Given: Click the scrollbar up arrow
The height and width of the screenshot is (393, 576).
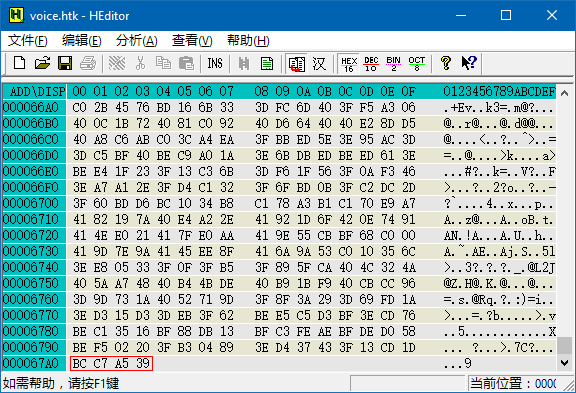Looking at the screenshot, I should point(565,93).
